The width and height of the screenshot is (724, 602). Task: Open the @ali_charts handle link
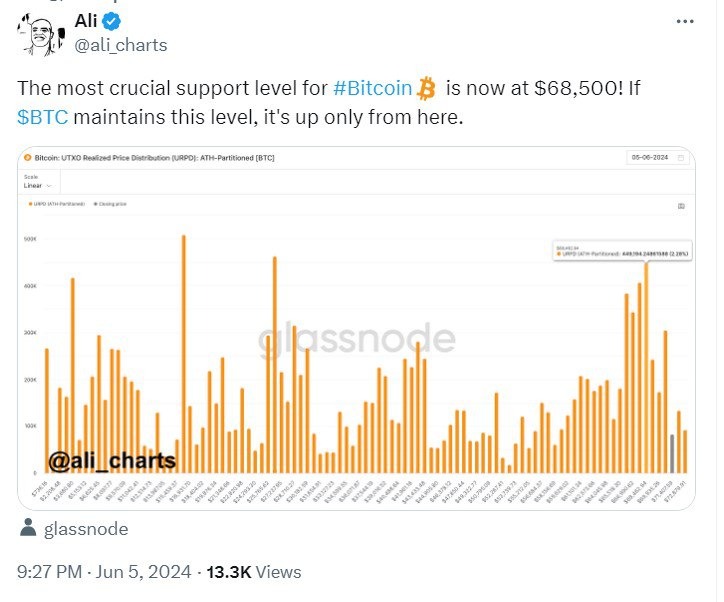tap(121, 45)
